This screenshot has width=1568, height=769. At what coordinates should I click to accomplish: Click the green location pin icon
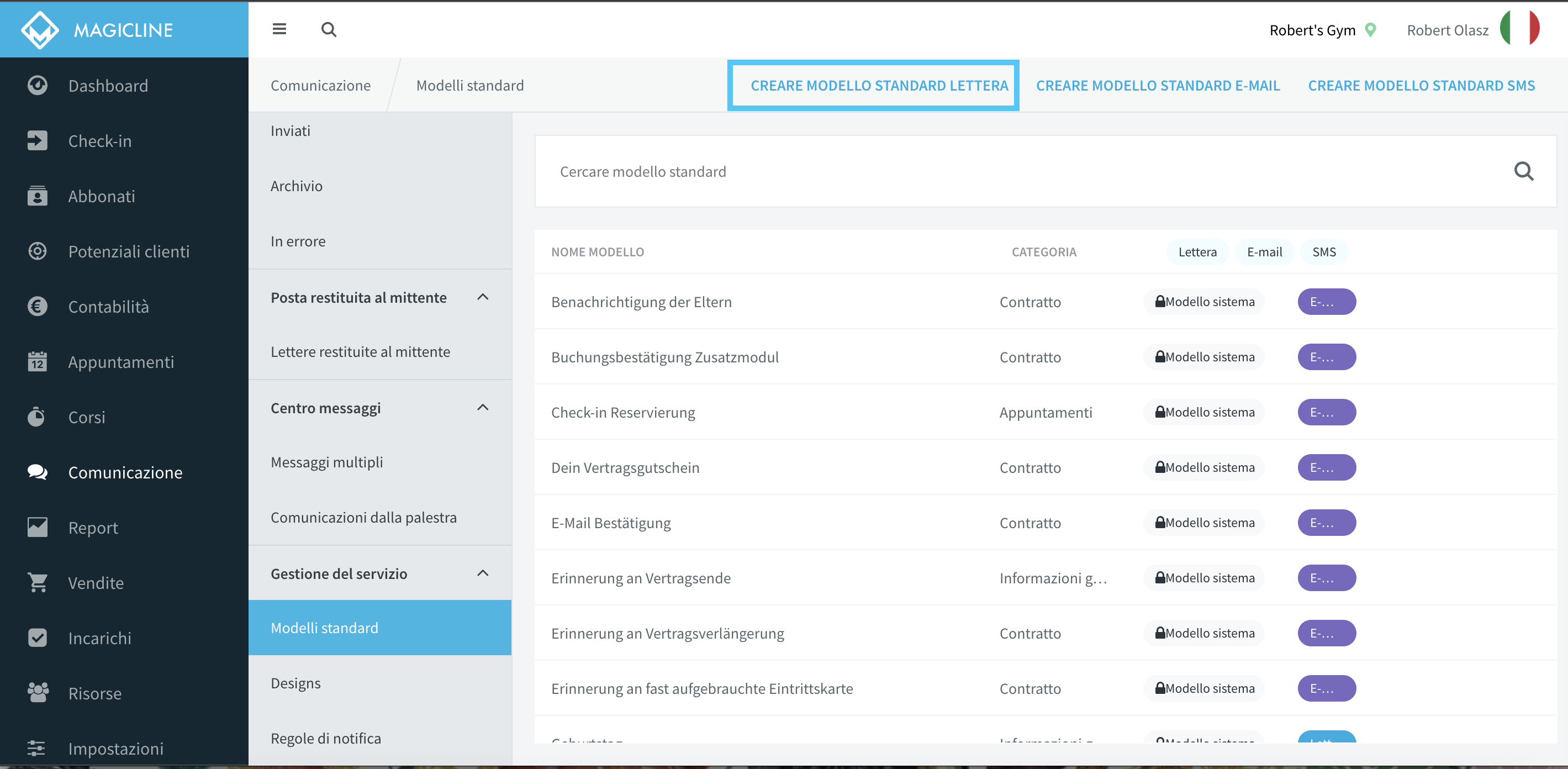(1370, 30)
